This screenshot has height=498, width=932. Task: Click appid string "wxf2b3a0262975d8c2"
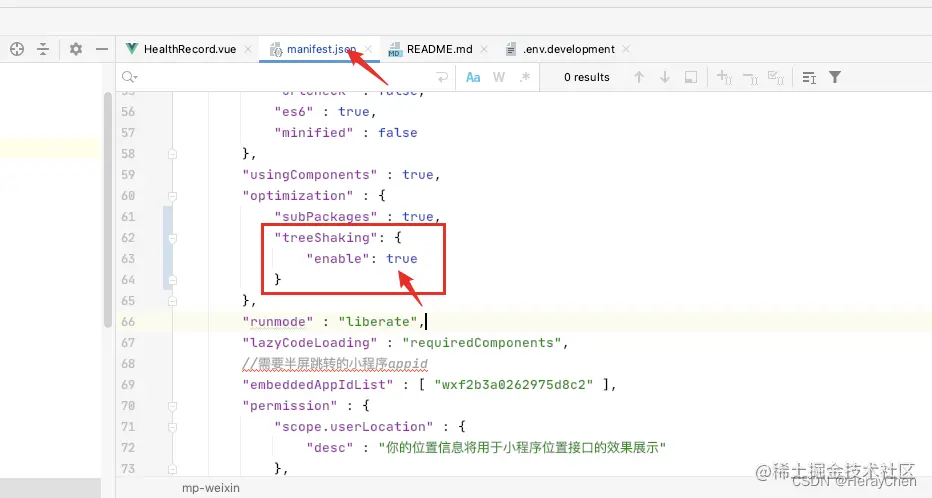click(514, 384)
